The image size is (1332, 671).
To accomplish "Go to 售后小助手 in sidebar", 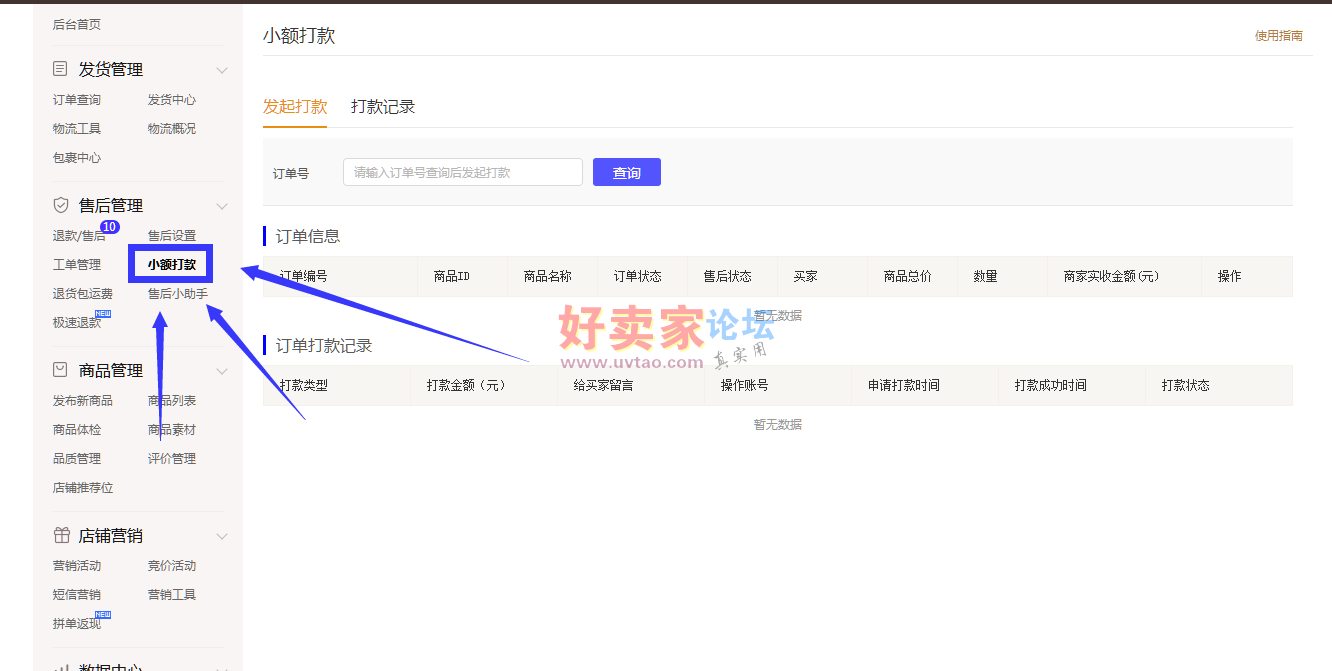I will pos(178,294).
